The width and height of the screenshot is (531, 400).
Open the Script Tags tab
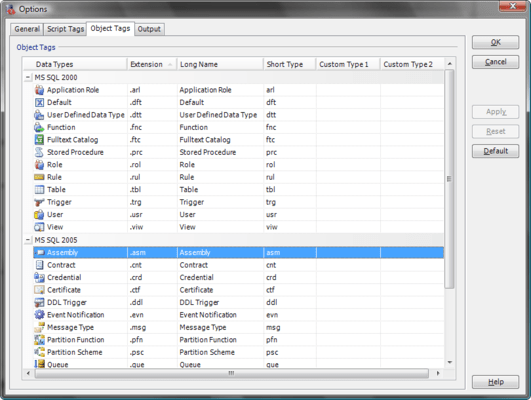click(65, 29)
